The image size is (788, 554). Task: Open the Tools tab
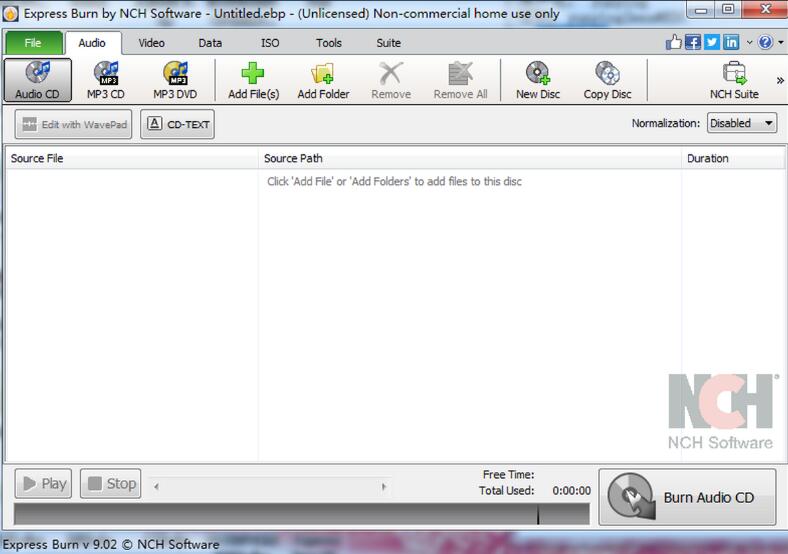329,43
